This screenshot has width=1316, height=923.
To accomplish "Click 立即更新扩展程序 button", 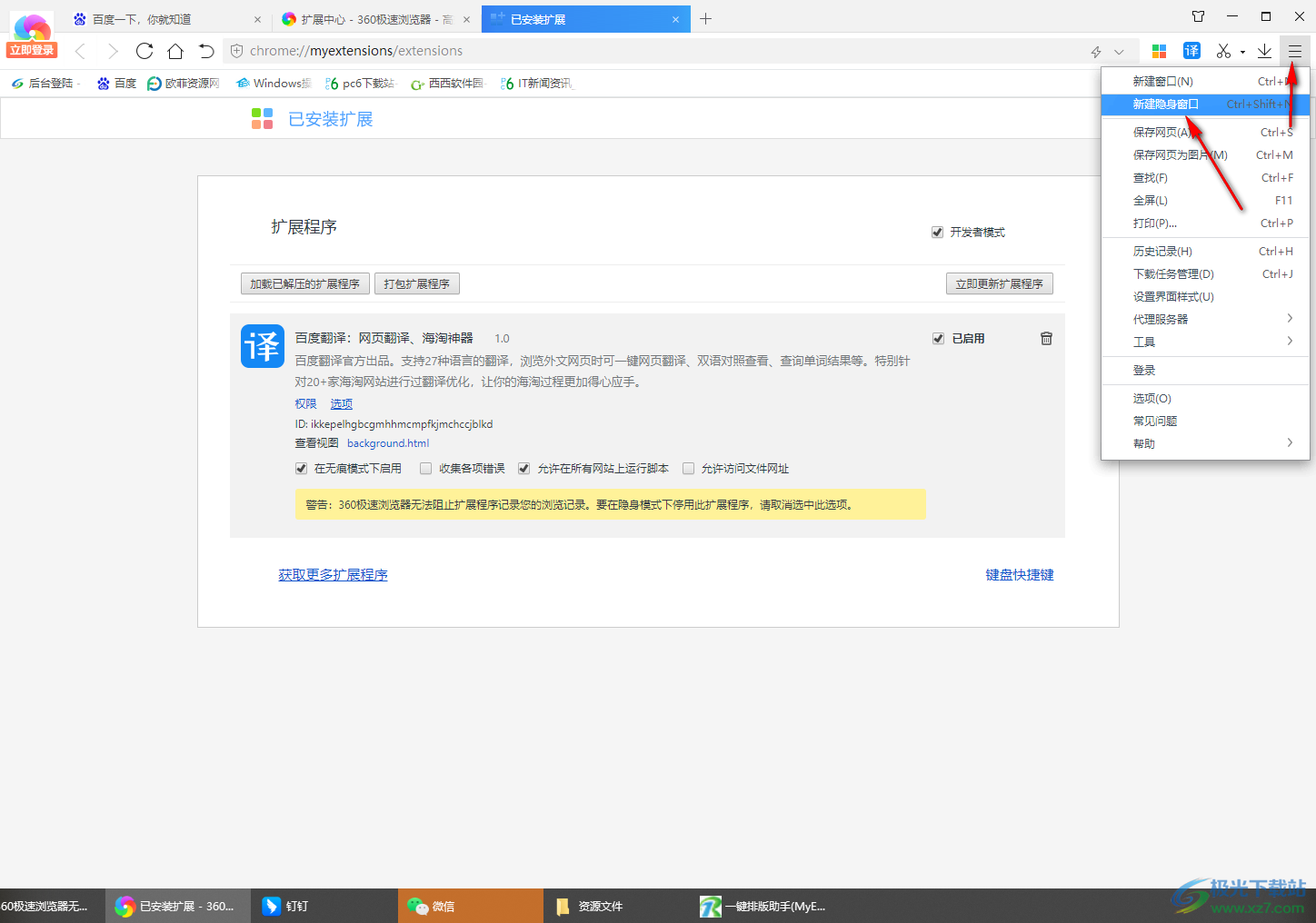I will click(999, 283).
